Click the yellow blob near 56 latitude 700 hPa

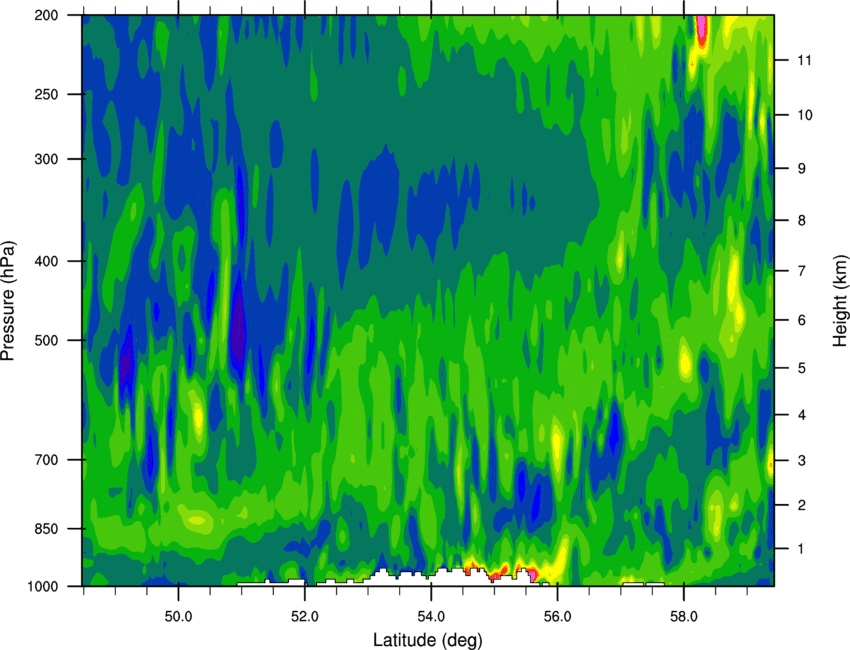(x=557, y=440)
